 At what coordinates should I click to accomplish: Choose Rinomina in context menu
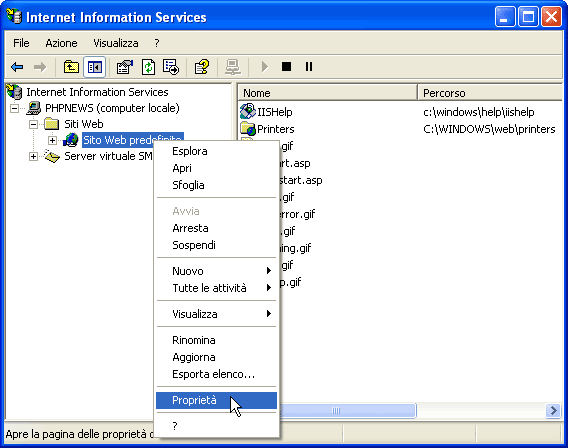[217, 340]
